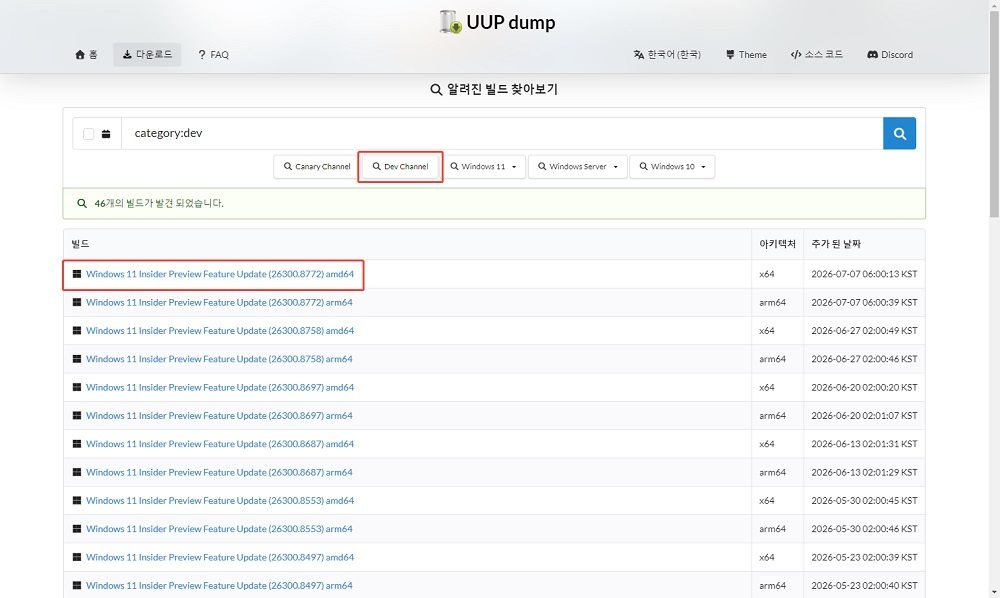Click the 알려진 빌드 찾아보기 heading
The image size is (1000, 598).
tap(494, 89)
